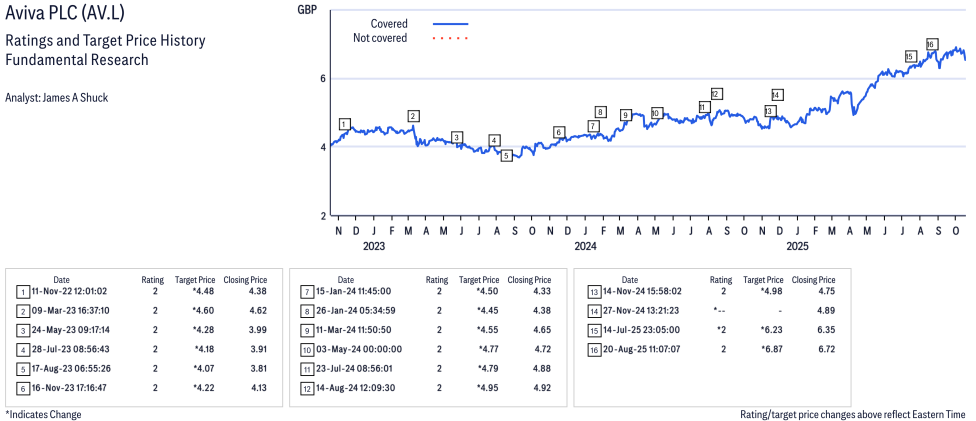Select chart marker 2 near March 2023
Image resolution: width=976 pixels, height=421 pixels.
point(413,116)
